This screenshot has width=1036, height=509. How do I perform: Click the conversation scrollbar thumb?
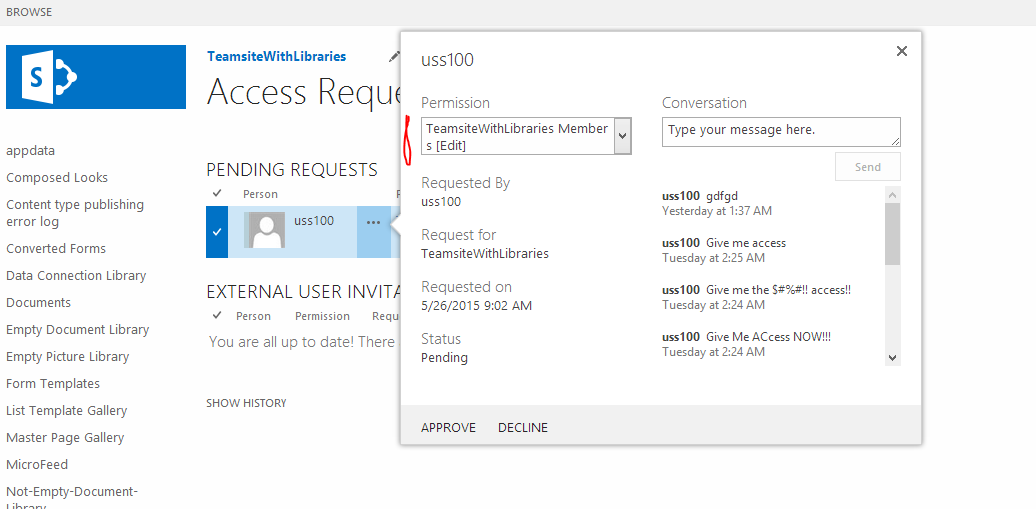pyautogui.click(x=893, y=234)
